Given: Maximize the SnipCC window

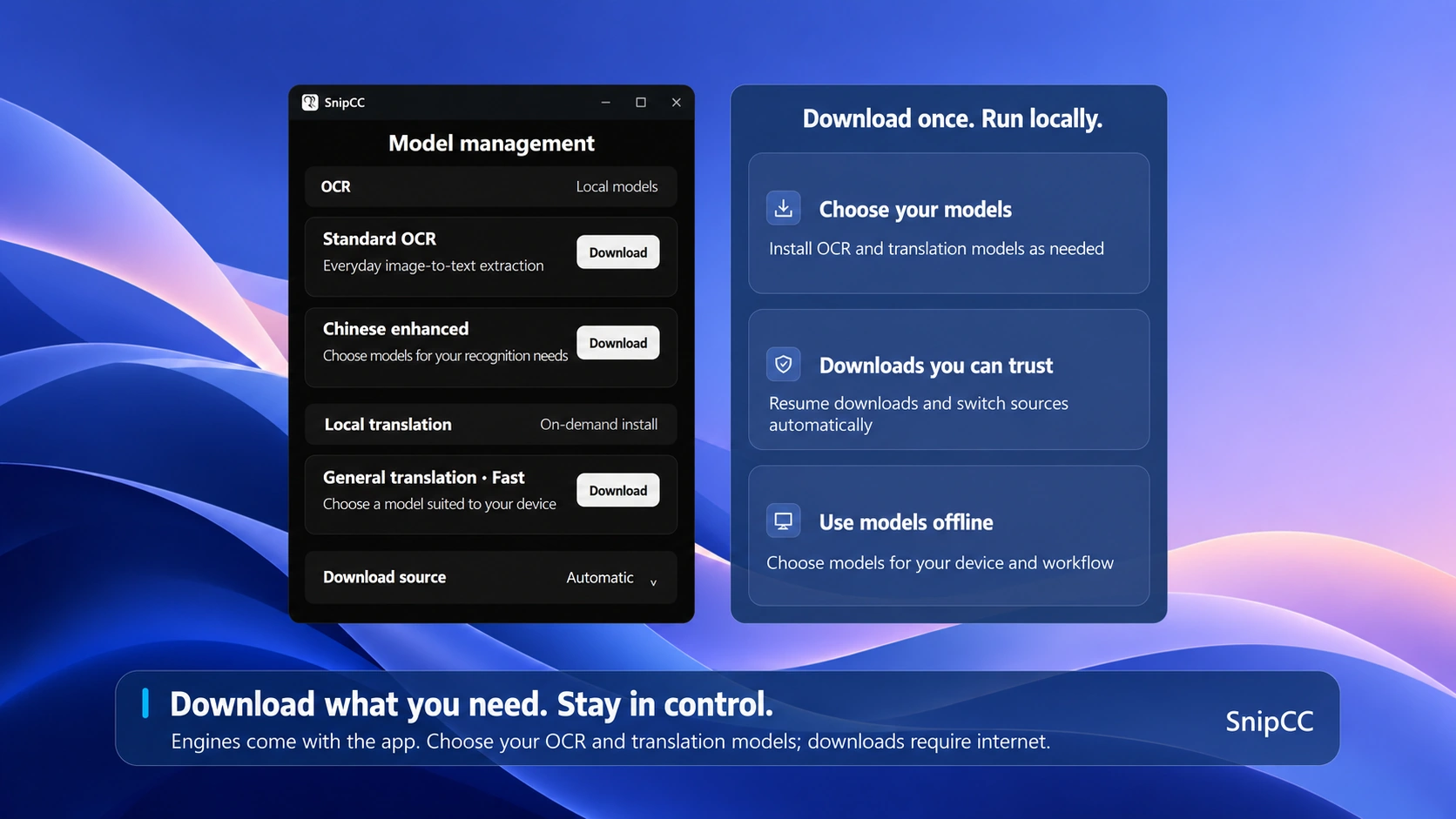Looking at the screenshot, I should coord(641,103).
